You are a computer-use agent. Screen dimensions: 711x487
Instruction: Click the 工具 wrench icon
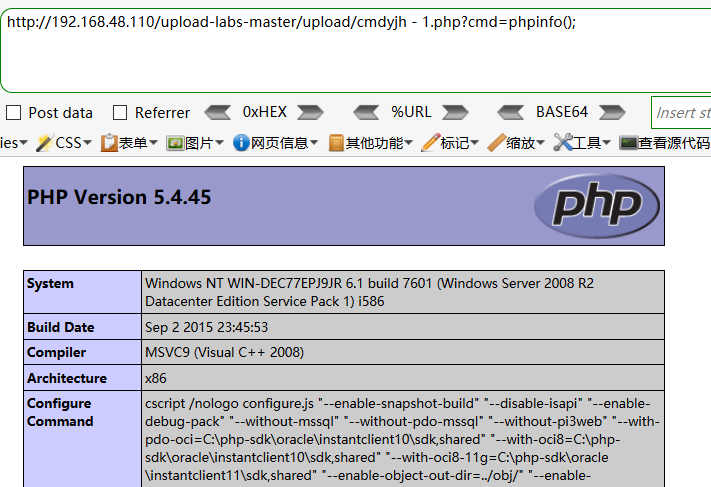[563, 143]
